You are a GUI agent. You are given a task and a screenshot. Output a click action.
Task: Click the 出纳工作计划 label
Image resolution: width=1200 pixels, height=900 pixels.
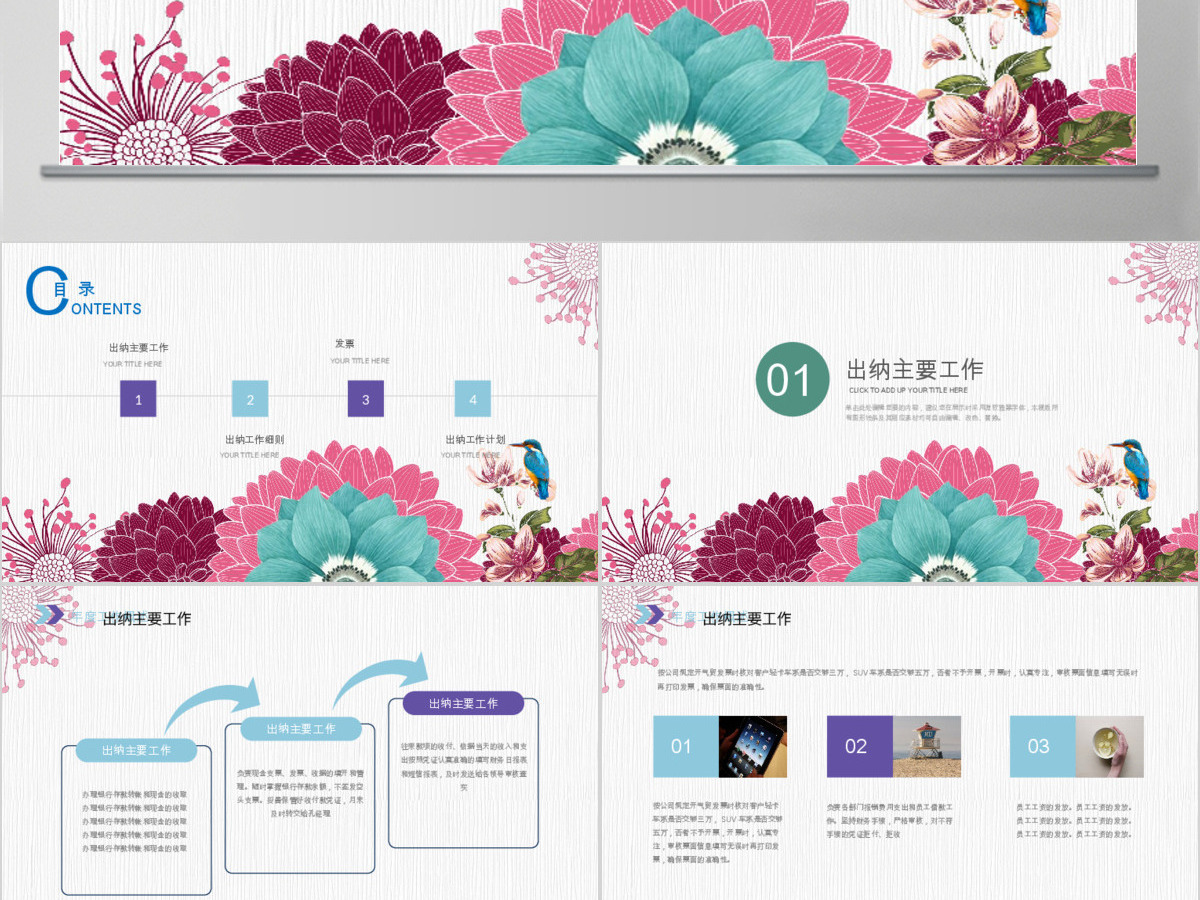[x=475, y=439]
